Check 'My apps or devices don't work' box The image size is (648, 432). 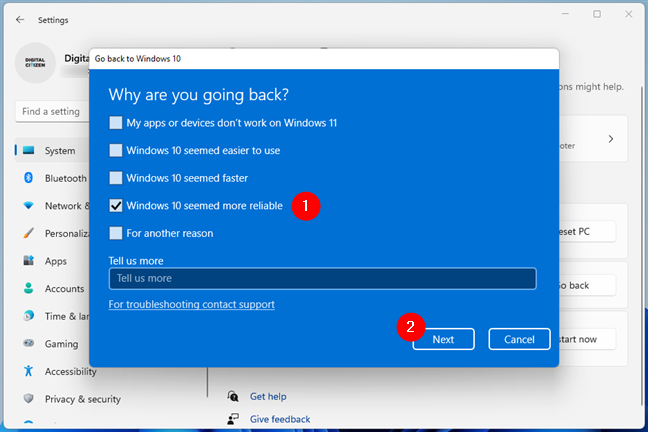tap(116, 123)
